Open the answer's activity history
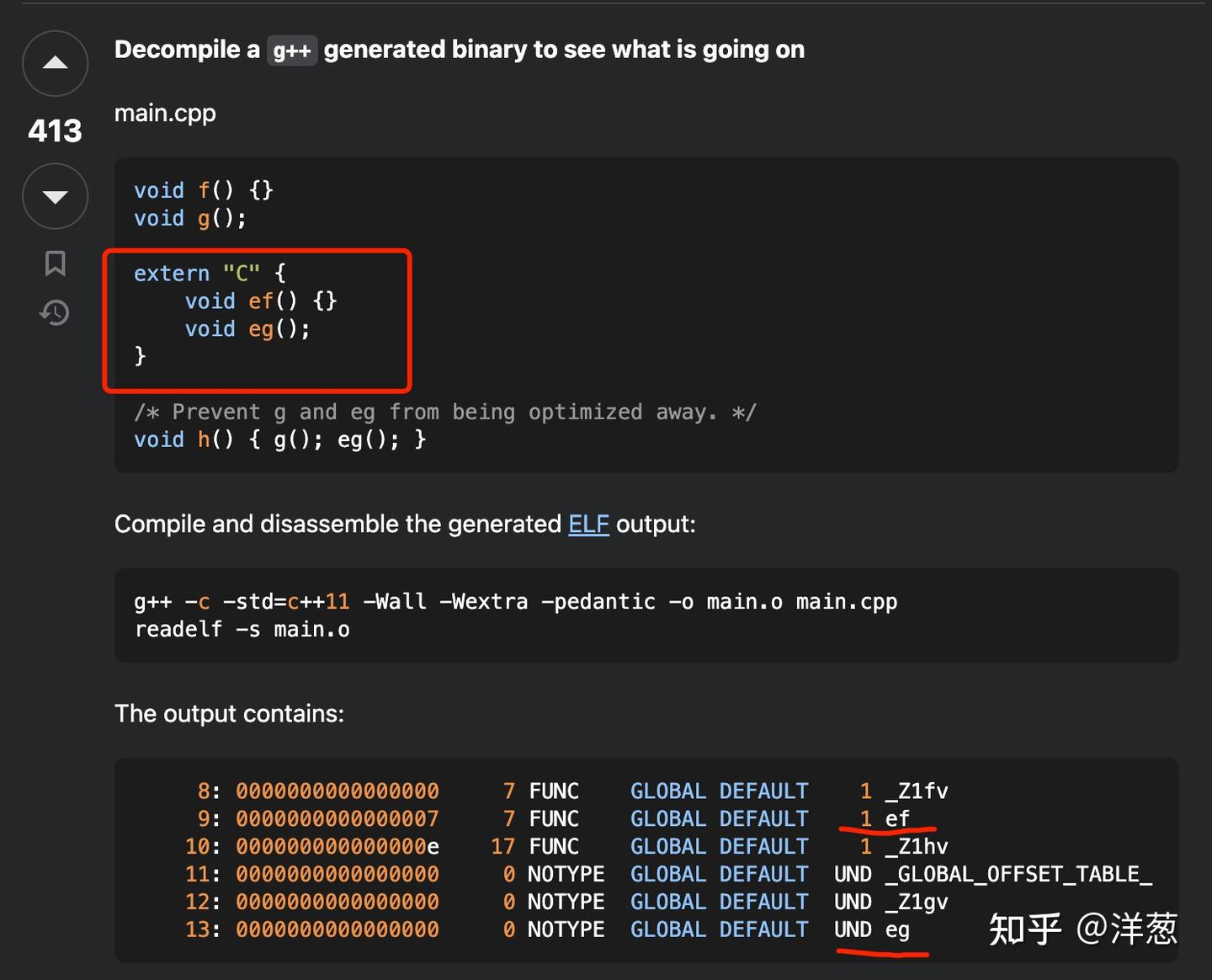 (x=55, y=313)
